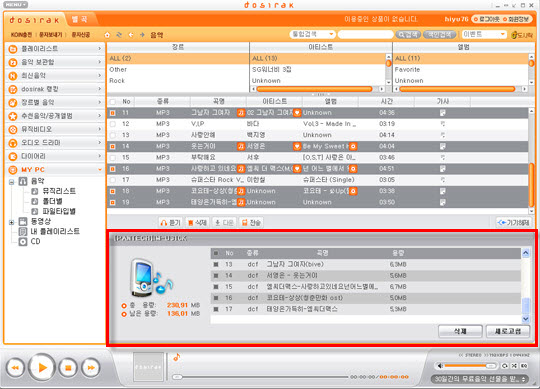540x389 pixels.
Task: Open 플레이리스트 sidebar item
Action: (55, 49)
